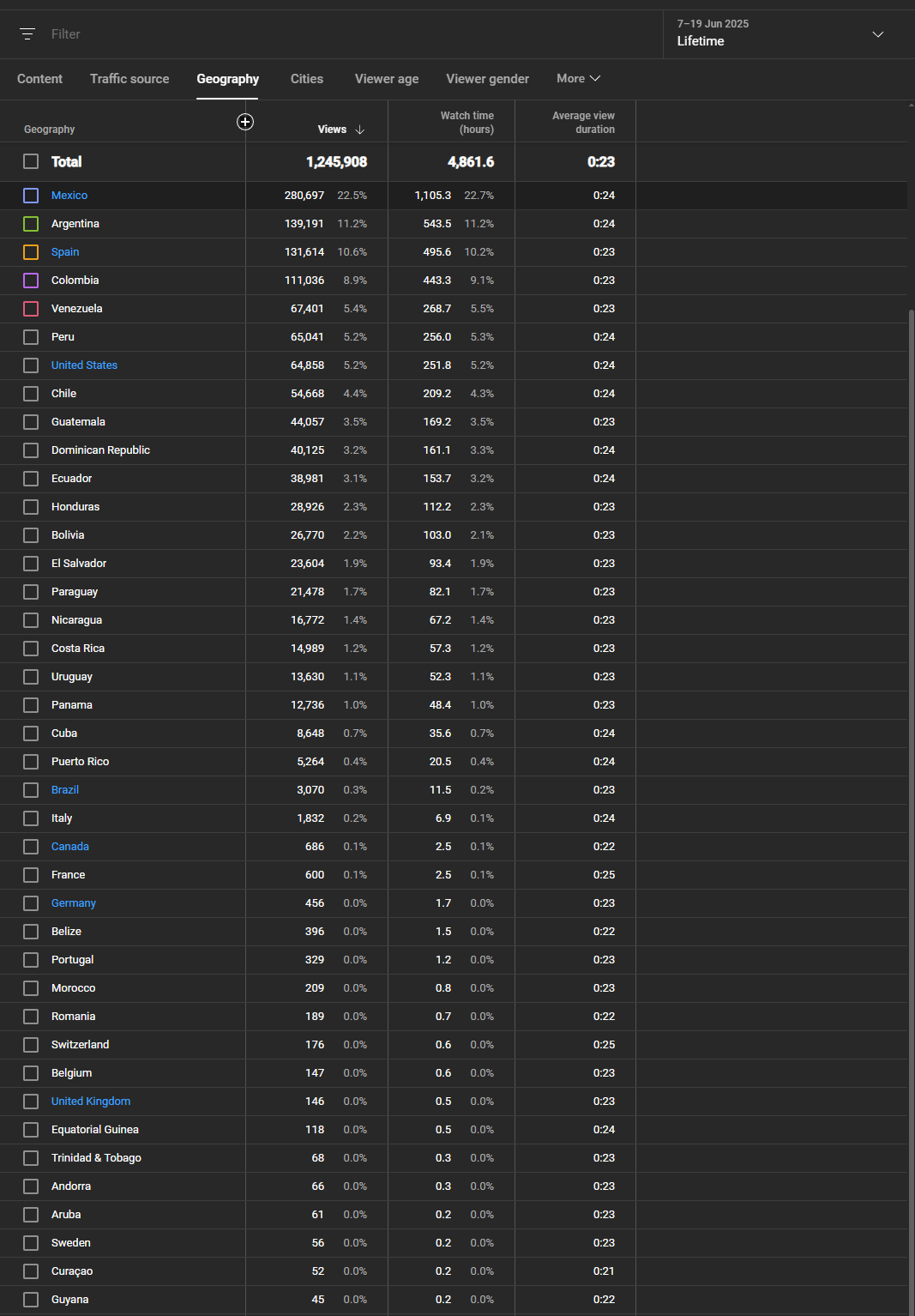Uncheck the blue Mexico checkbox
This screenshot has width=915, height=1316.
tap(31, 196)
